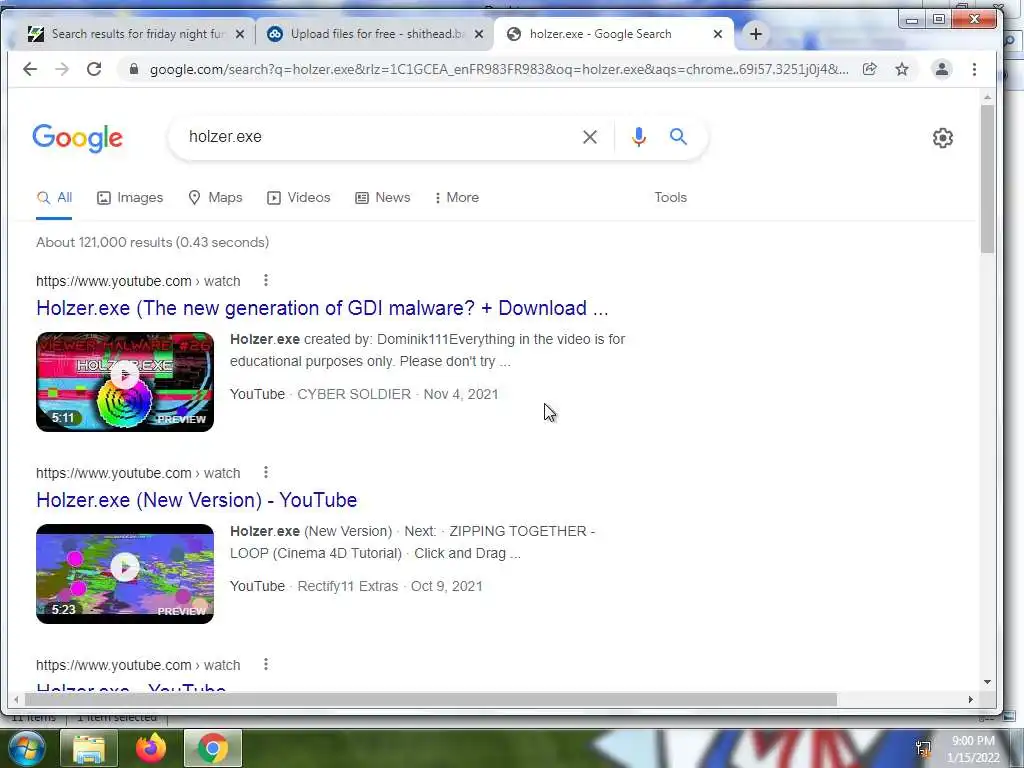
Task: Click first result's youtube.com watch URL
Action: [x=138, y=281]
